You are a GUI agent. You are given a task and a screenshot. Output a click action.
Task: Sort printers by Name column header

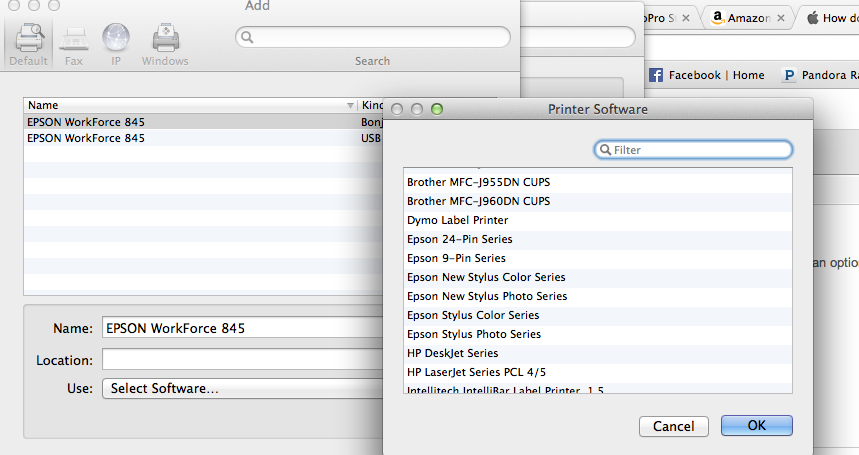(190, 105)
